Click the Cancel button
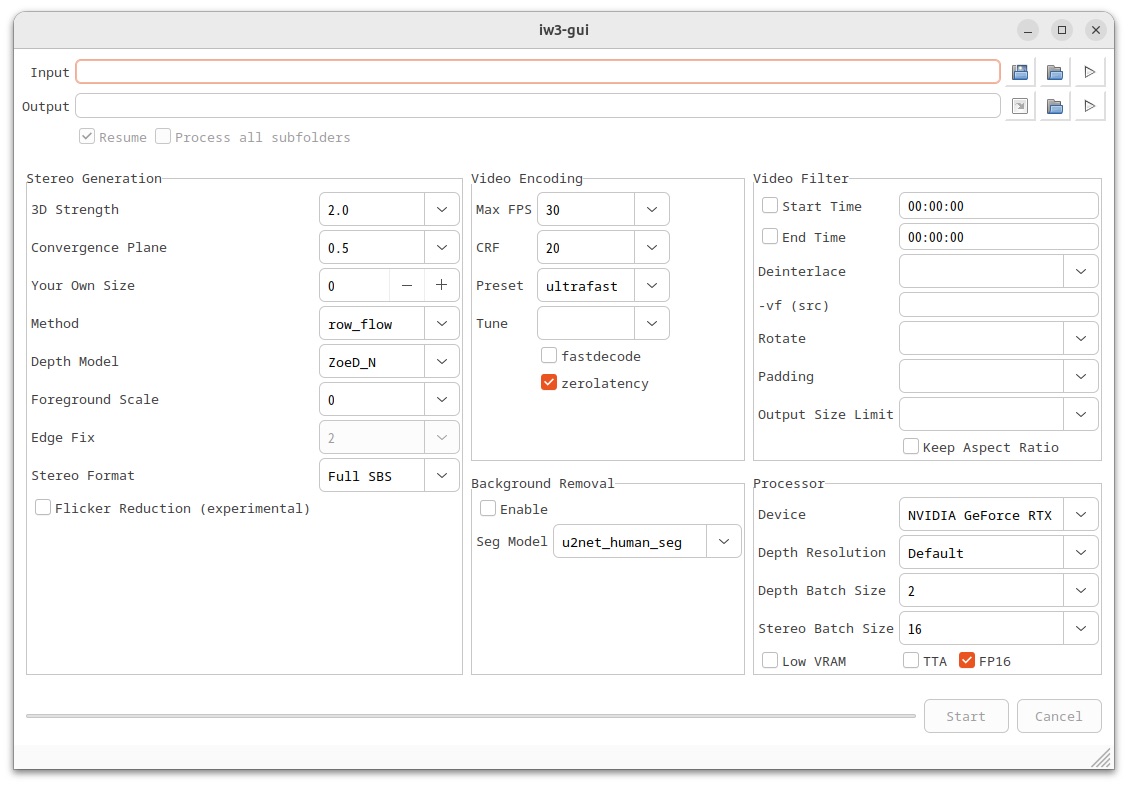 1059,716
